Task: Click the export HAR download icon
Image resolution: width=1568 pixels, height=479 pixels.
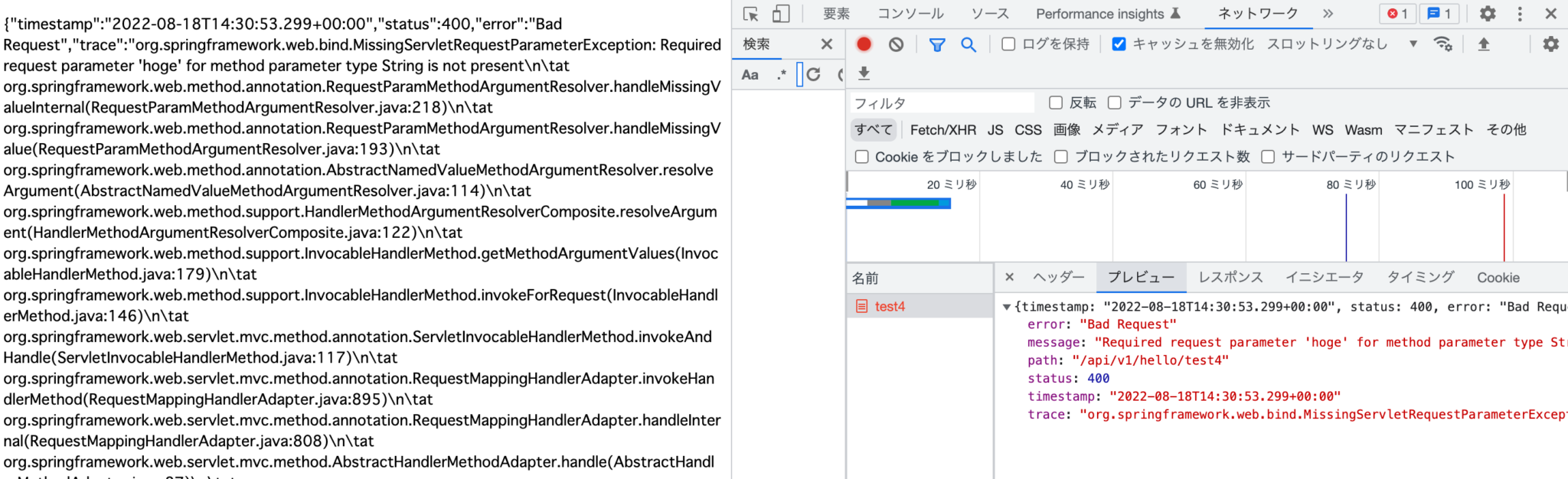Action: pos(864,73)
